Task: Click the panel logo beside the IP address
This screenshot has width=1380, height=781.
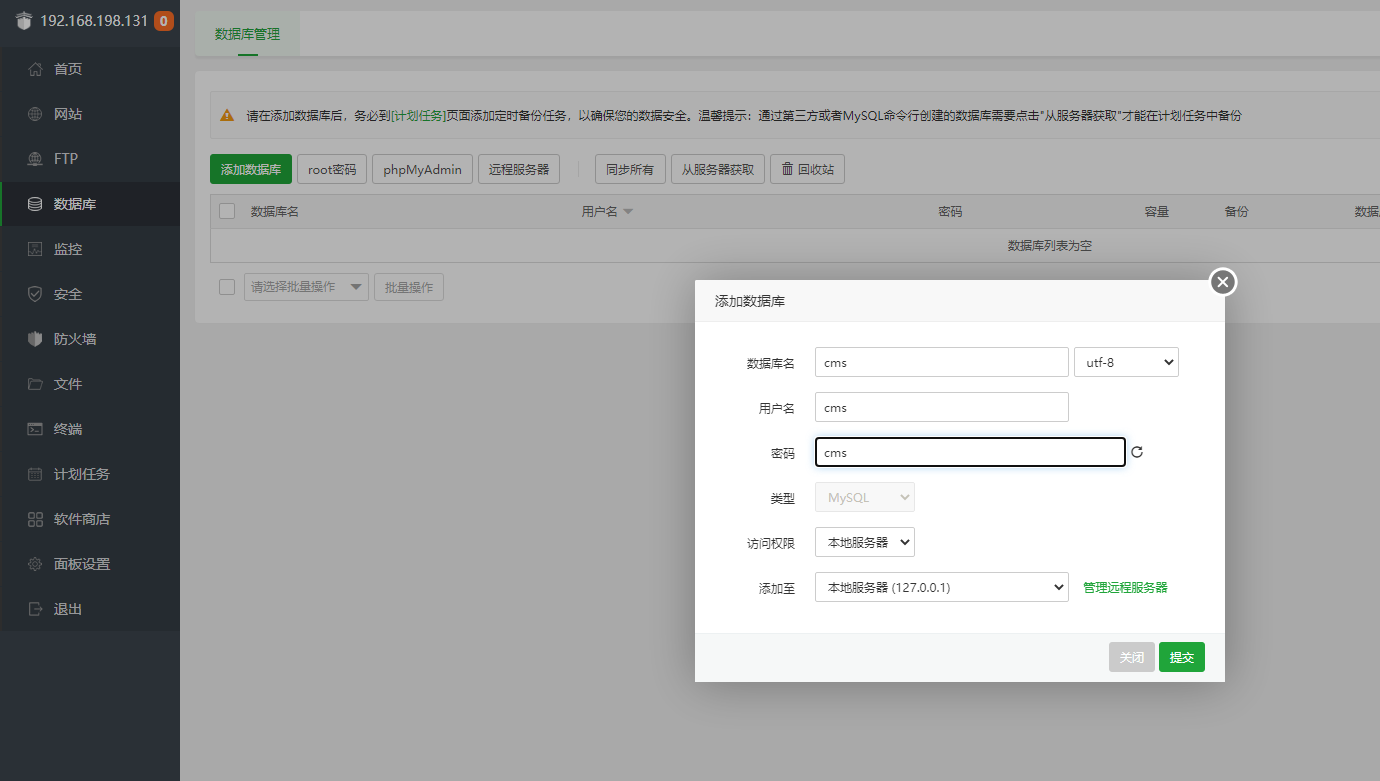Action: pyautogui.click(x=24, y=21)
